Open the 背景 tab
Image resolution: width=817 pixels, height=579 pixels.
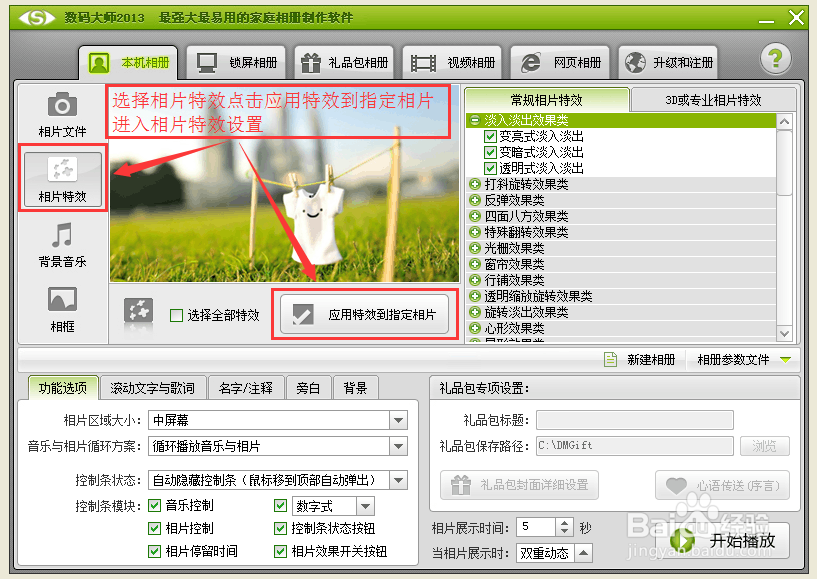[x=355, y=388]
